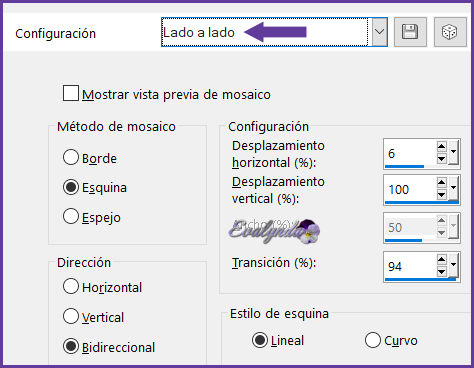
Task: Open the Configuración preset dropdown arrow
Action: (379, 32)
